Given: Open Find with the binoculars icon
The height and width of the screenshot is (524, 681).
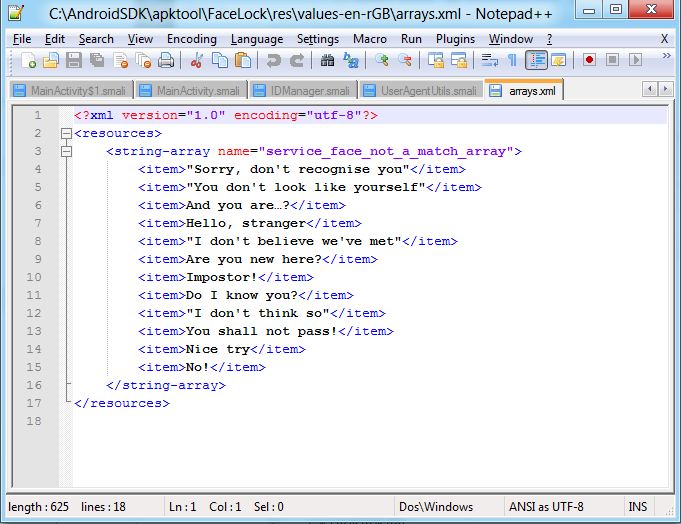Looking at the screenshot, I should (327, 61).
